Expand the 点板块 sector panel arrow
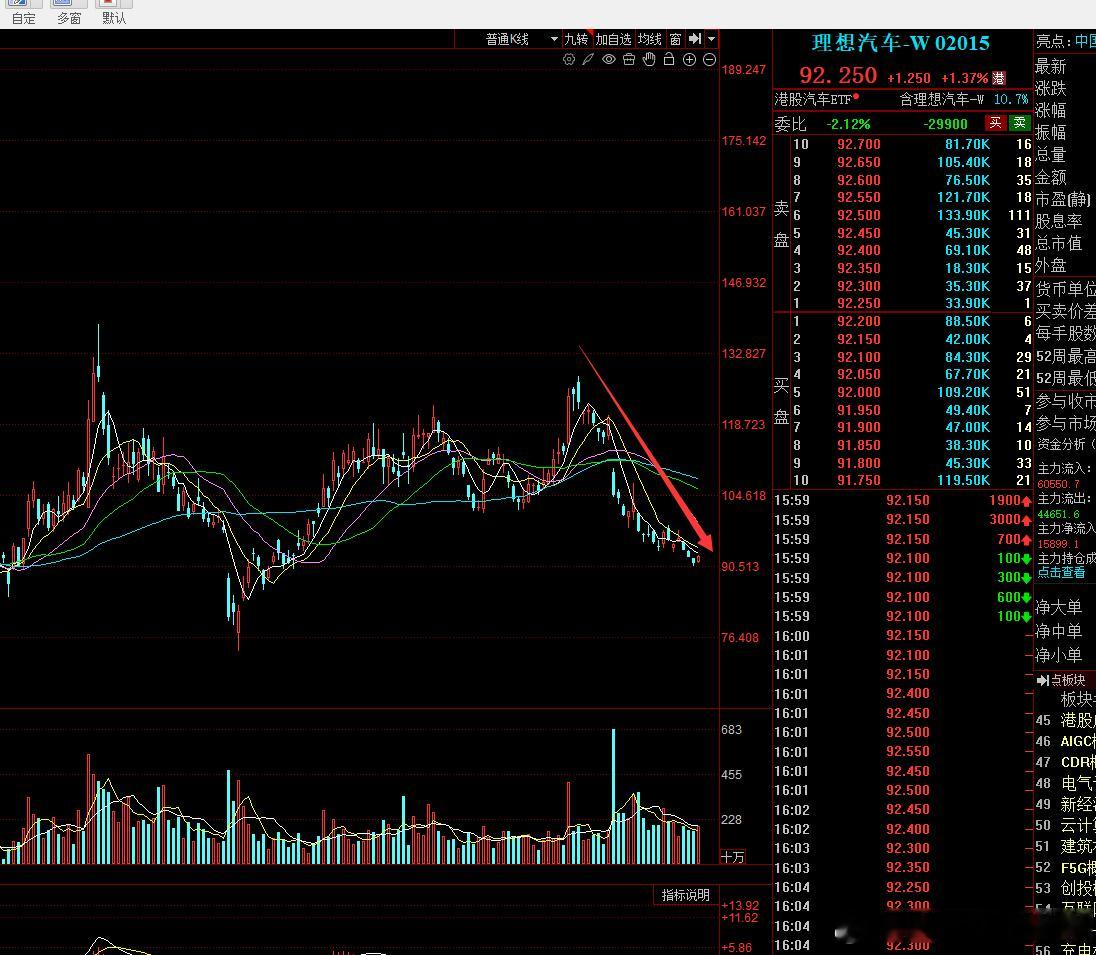The image size is (1096, 955). click(1042, 680)
